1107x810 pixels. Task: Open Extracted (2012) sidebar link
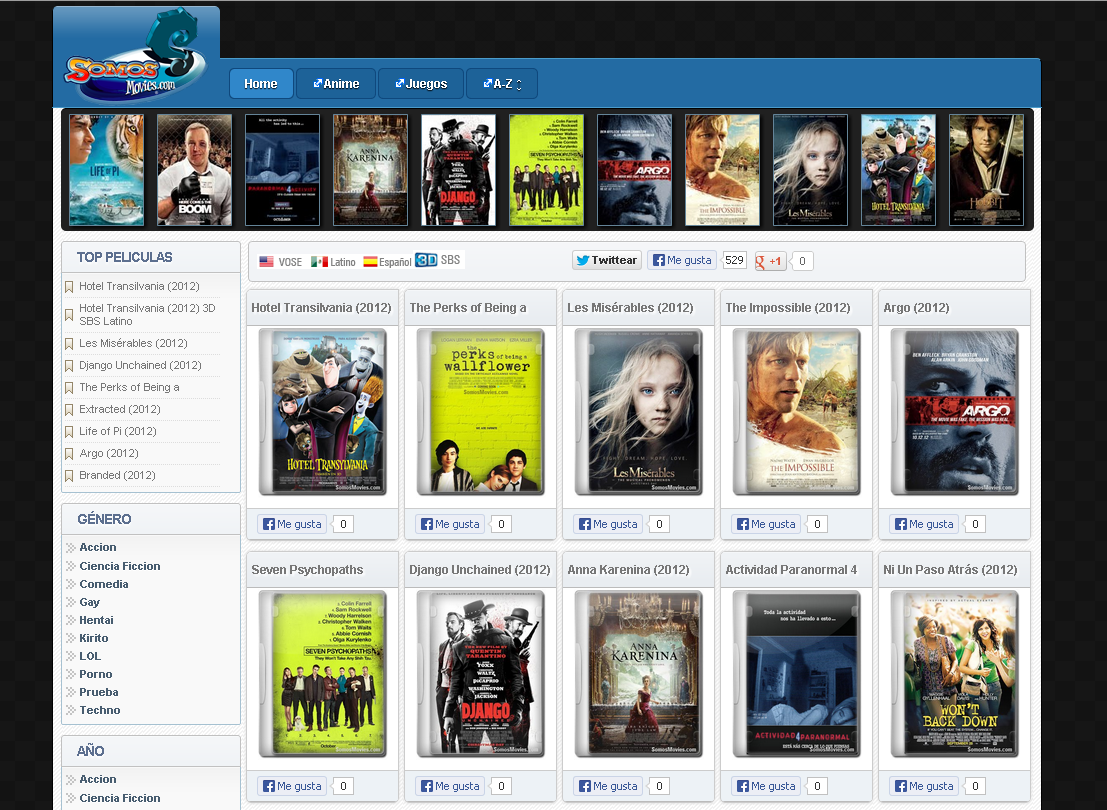point(119,409)
